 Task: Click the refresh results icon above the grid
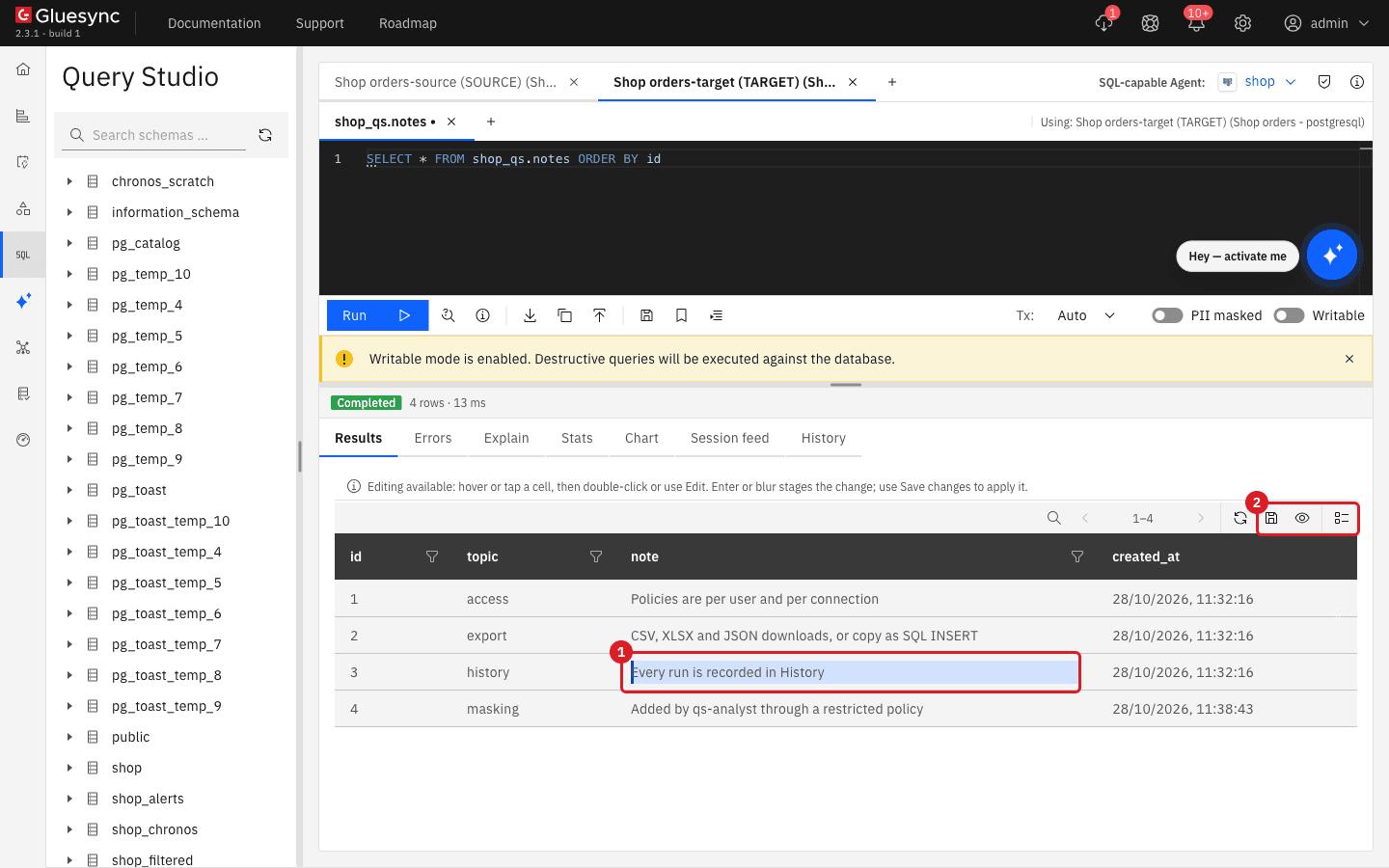point(1240,518)
